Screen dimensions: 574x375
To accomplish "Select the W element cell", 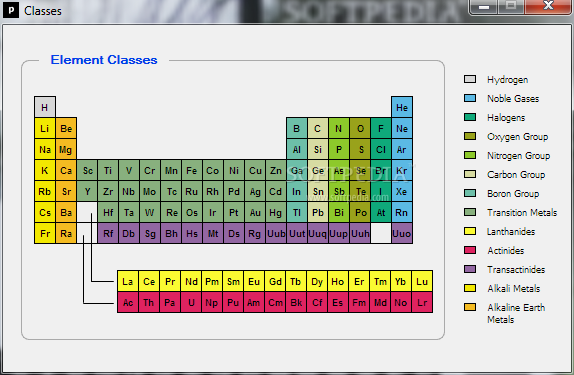I will 150,212.
